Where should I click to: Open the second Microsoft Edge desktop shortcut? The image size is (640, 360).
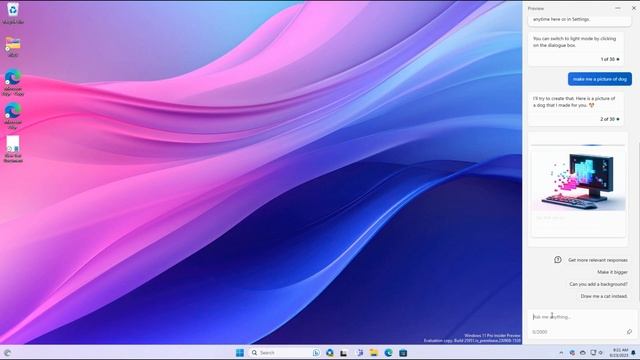pos(13,116)
